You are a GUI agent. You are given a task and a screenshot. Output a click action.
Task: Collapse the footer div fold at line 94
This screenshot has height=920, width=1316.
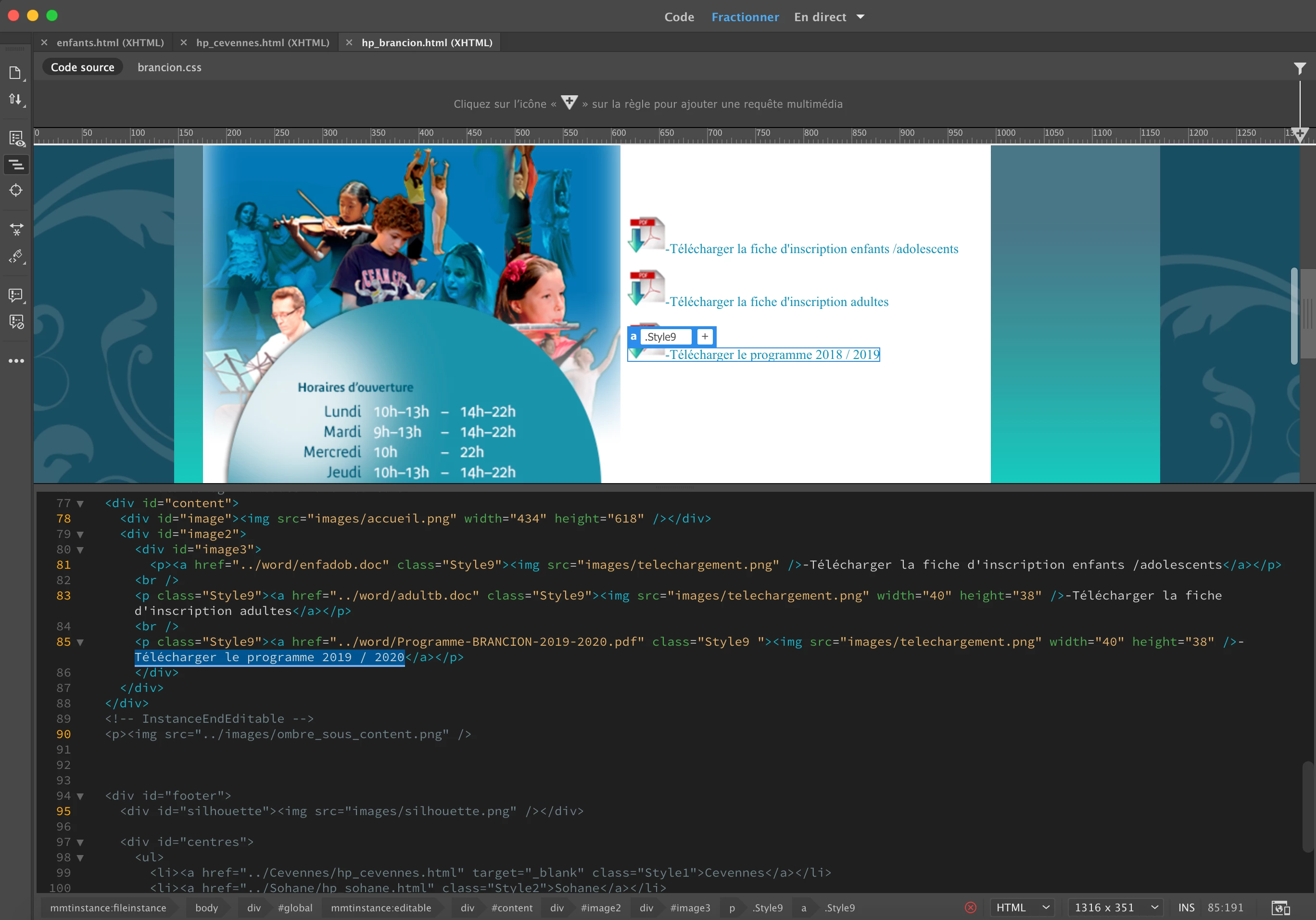(80, 796)
